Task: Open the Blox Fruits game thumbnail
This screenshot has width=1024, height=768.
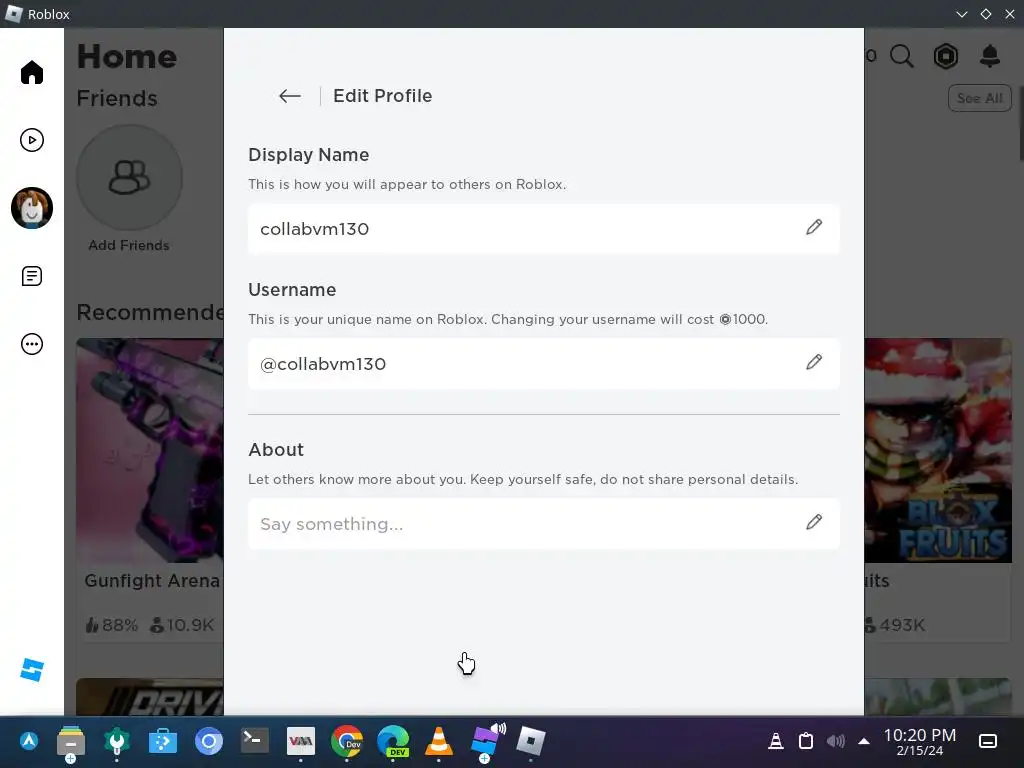Action: point(938,450)
